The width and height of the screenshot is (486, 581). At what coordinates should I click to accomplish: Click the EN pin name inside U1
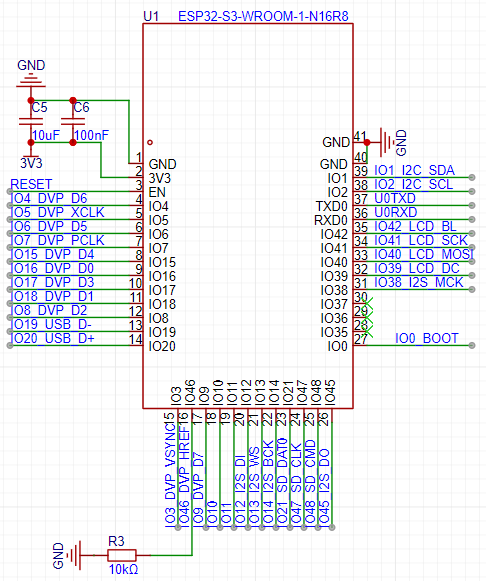(x=157, y=192)
